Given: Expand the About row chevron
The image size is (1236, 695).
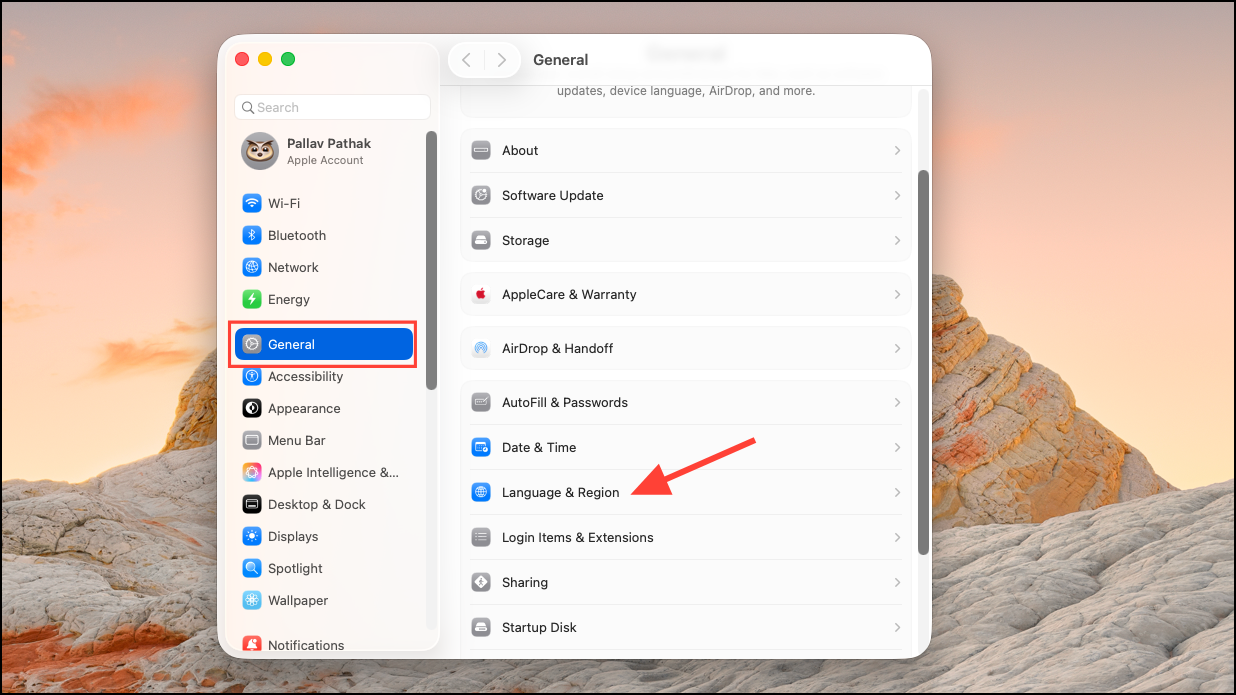Looking at the screenshot, I should (x=897, y=150).
